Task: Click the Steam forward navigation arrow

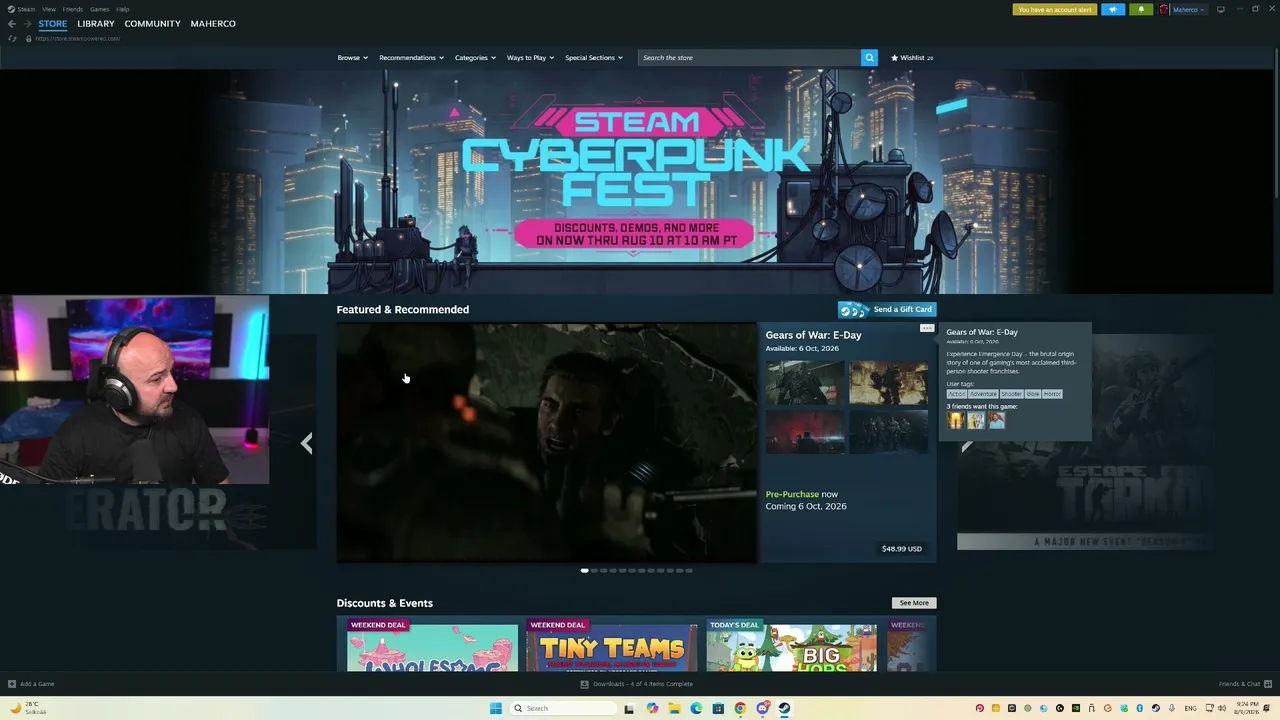Action: point(27,24)
